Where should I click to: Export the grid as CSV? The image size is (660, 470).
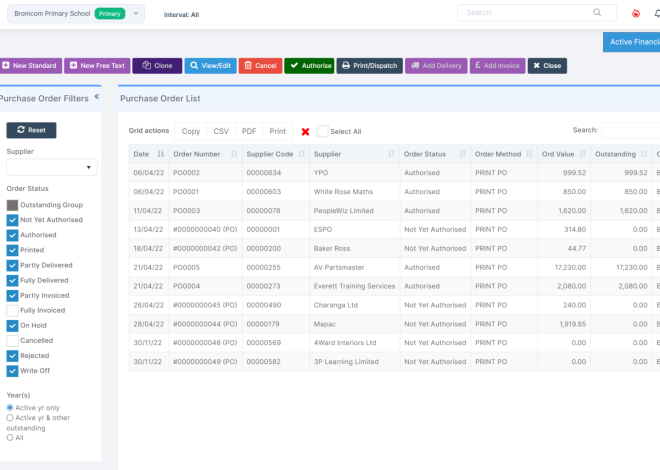point(221,131)
